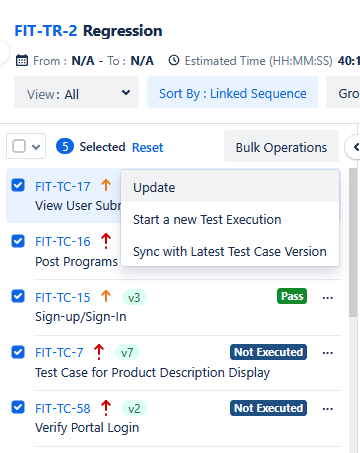Viewport: 360px width, 453px height.
Task: Click the red priority arrow of FIT-TC-16
Action: pyautogui.click(x=106, y=241)
